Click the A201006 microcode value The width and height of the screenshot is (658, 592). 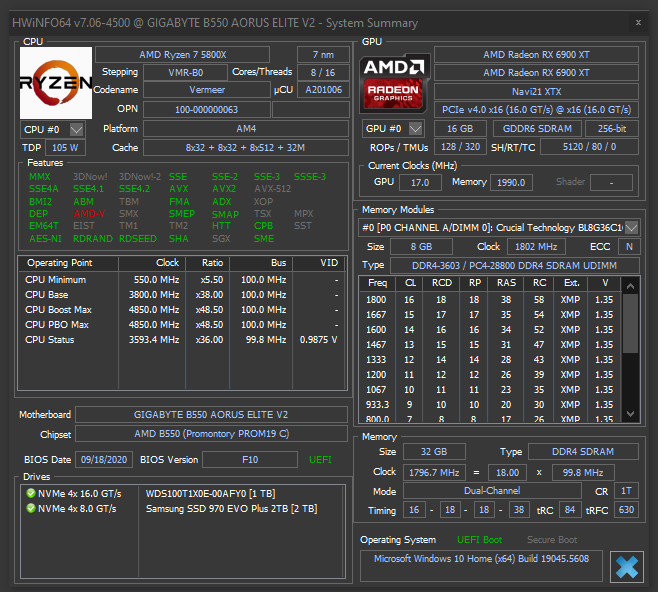[x=323, y=90]
